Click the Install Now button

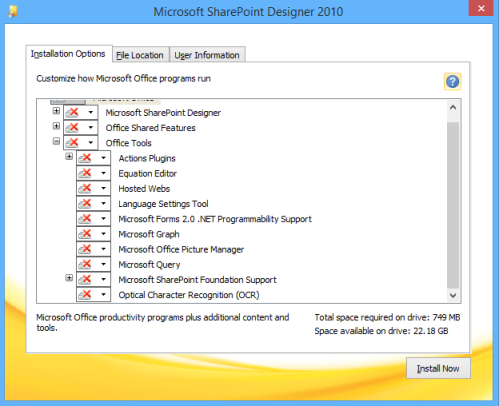point(438,368)
